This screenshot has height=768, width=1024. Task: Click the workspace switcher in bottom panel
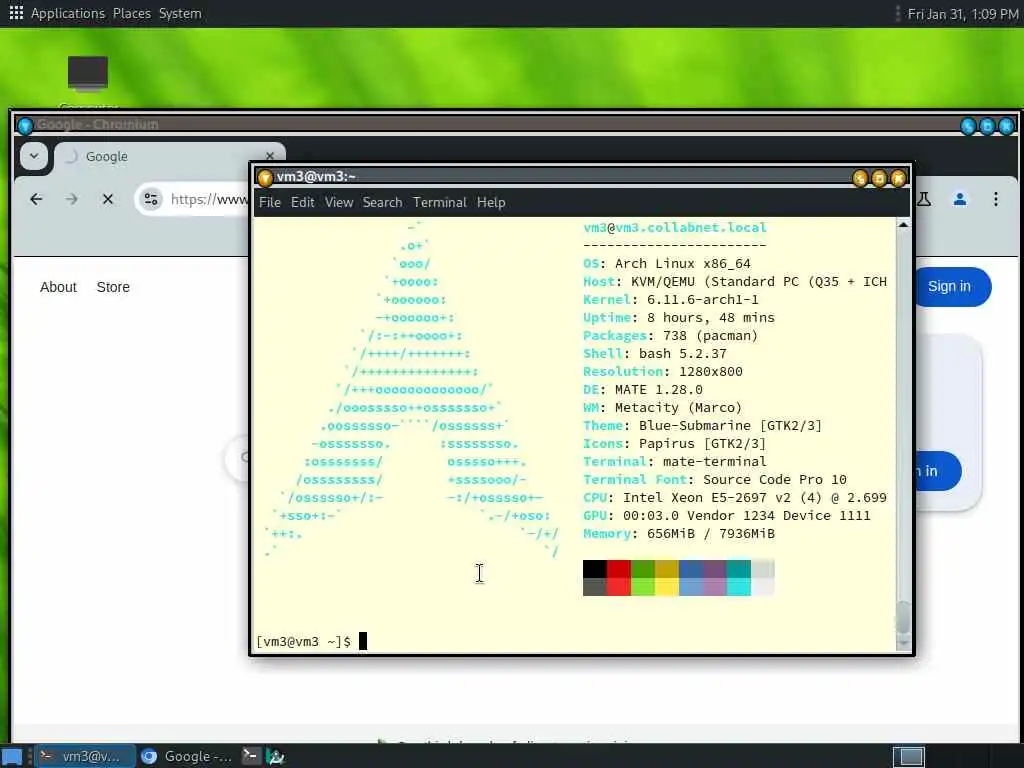pyautogui.click(x=908, y=756)
